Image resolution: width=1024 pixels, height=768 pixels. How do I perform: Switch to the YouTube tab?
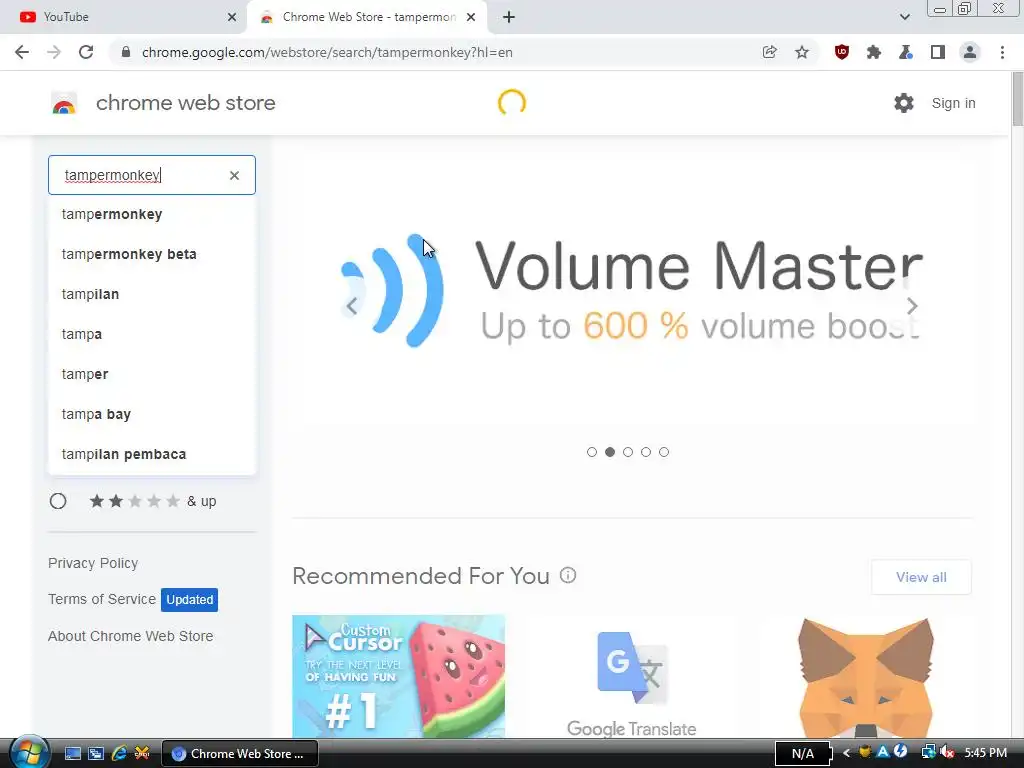(x=124, y=17)
